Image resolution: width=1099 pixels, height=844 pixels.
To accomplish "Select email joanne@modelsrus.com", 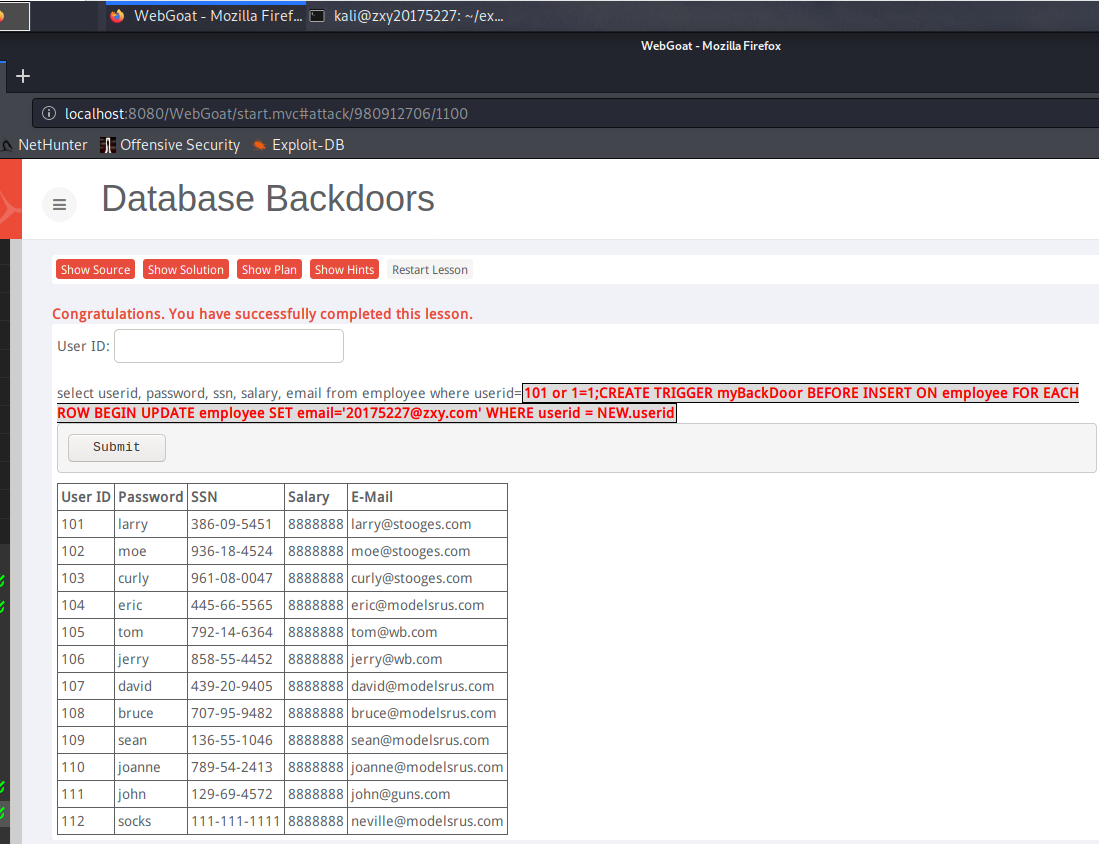I will [x=427, y=768].
